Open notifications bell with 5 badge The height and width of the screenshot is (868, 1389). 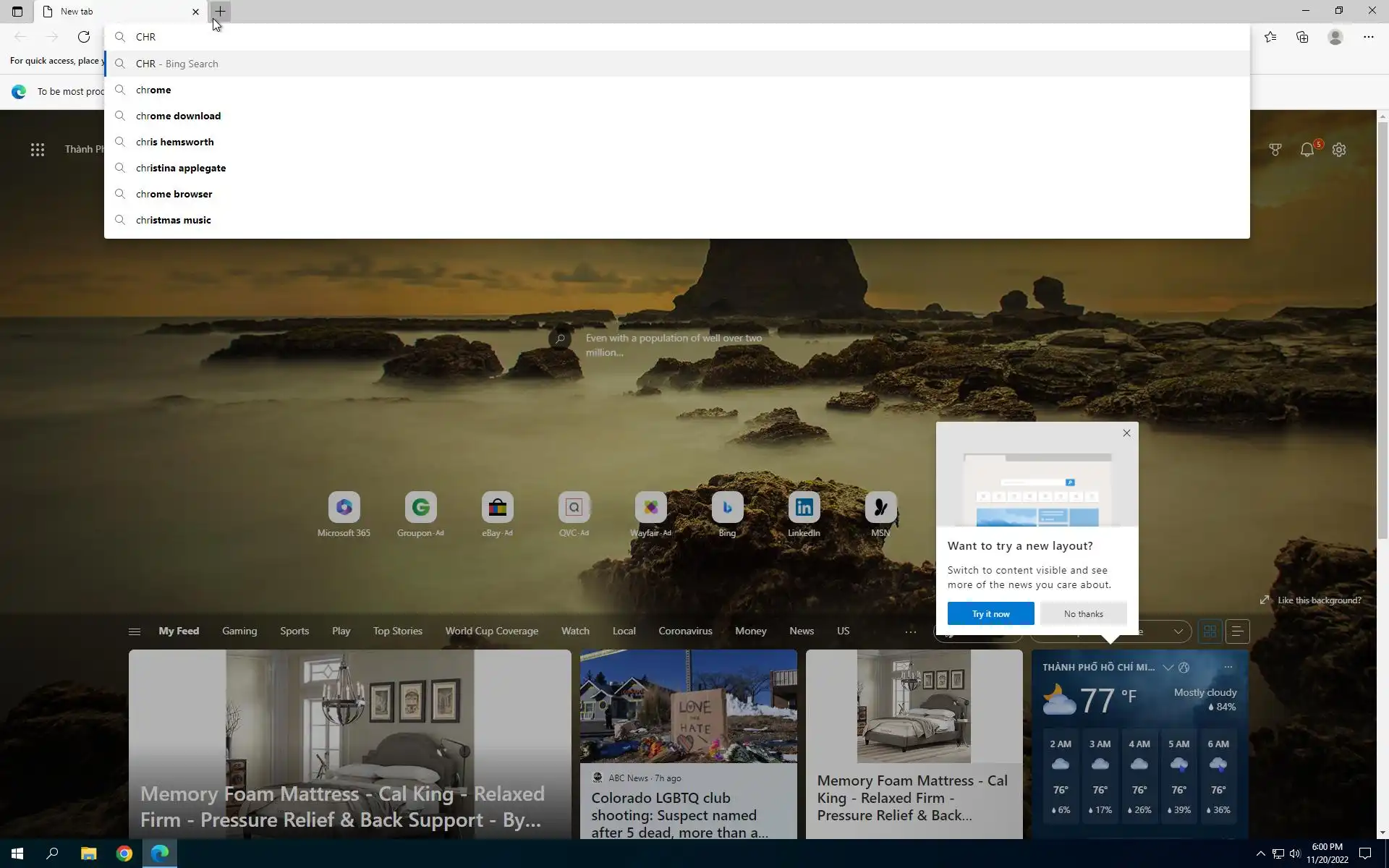point(1307,150)
